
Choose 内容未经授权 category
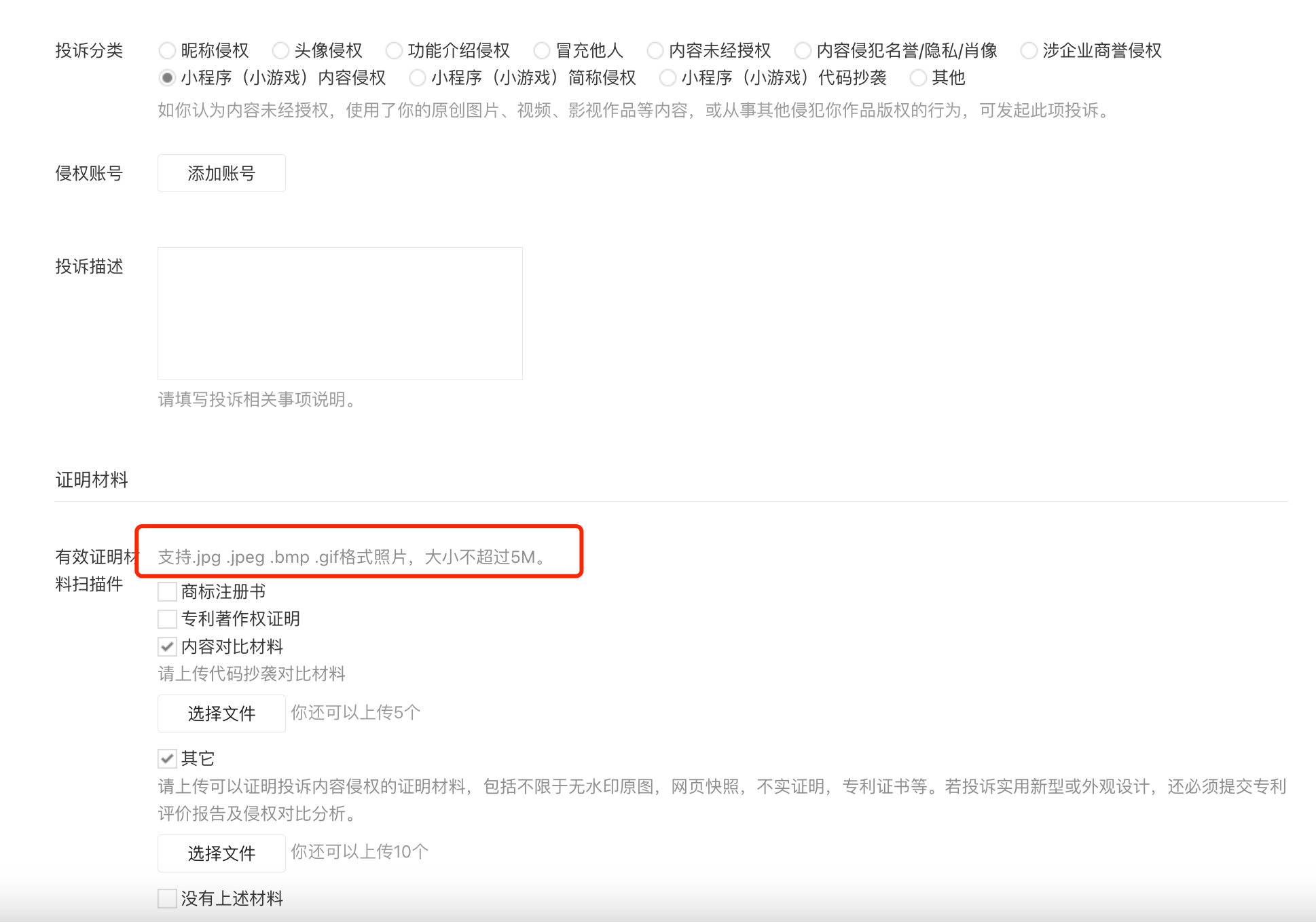point(655,51)
